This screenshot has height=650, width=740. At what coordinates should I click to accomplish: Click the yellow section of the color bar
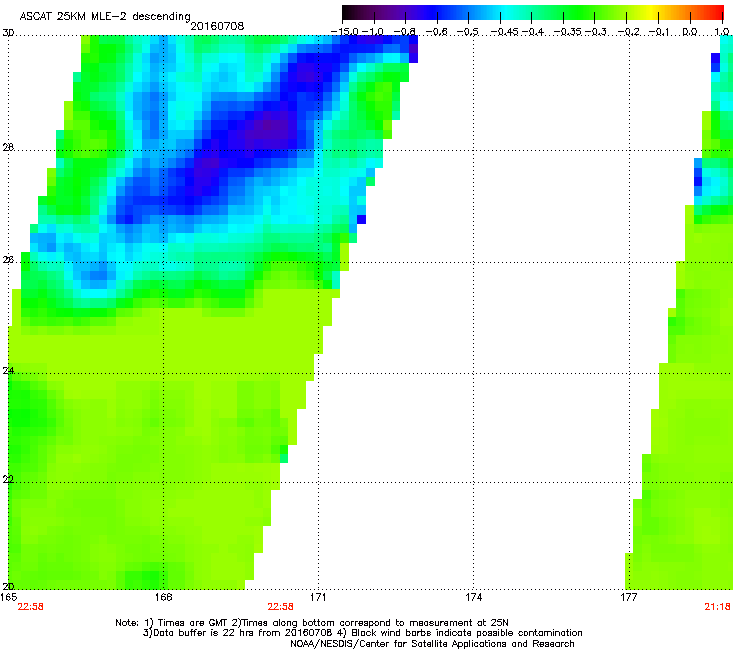point(651,13)
